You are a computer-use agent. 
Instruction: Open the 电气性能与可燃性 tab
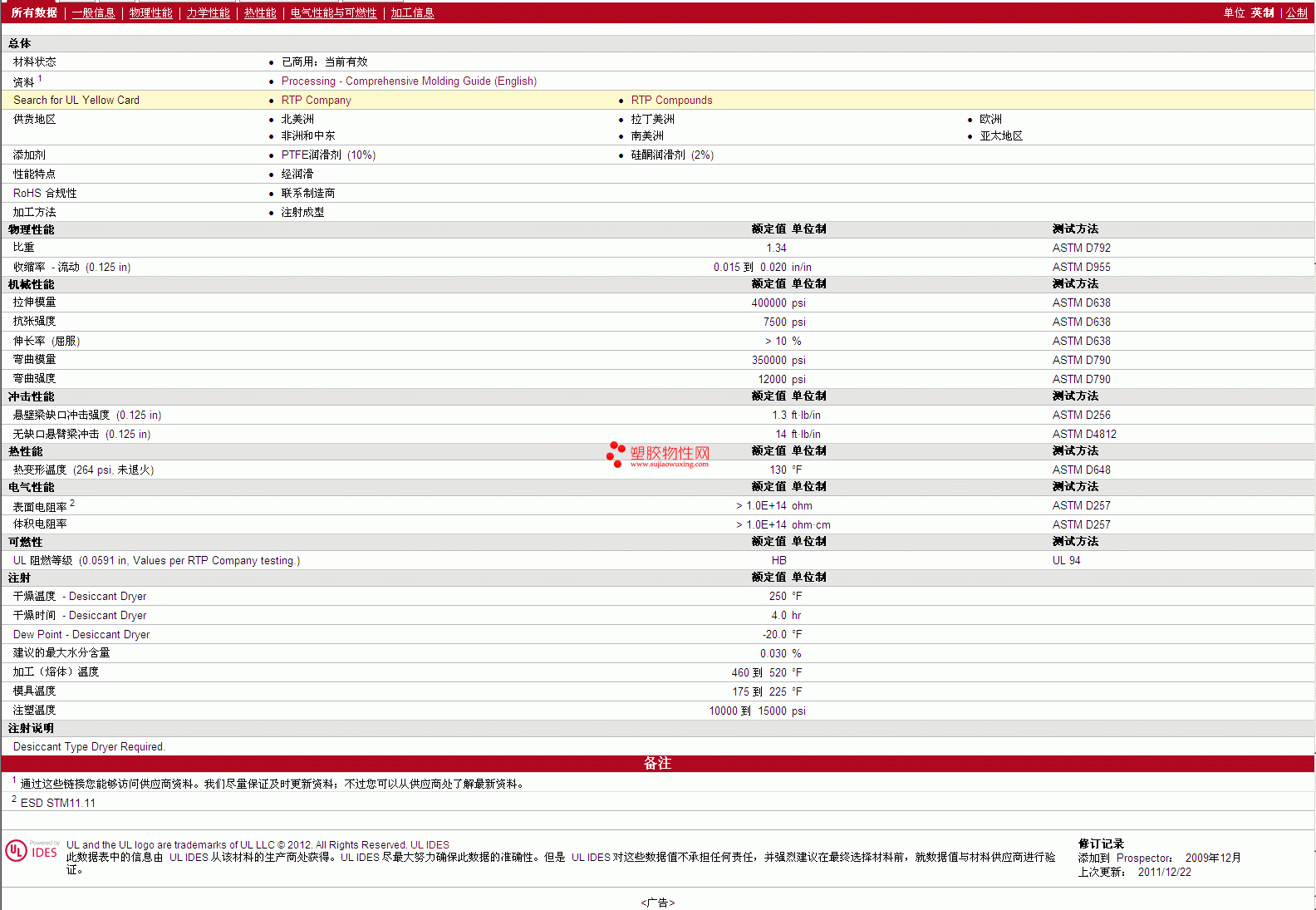point(333,13)
